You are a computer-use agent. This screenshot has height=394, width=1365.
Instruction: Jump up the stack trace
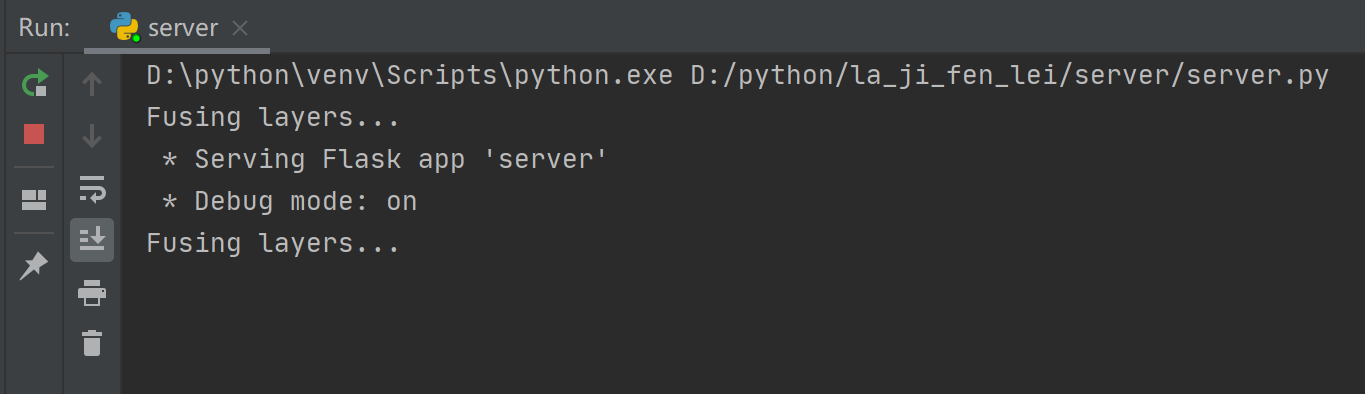[92, 84]
